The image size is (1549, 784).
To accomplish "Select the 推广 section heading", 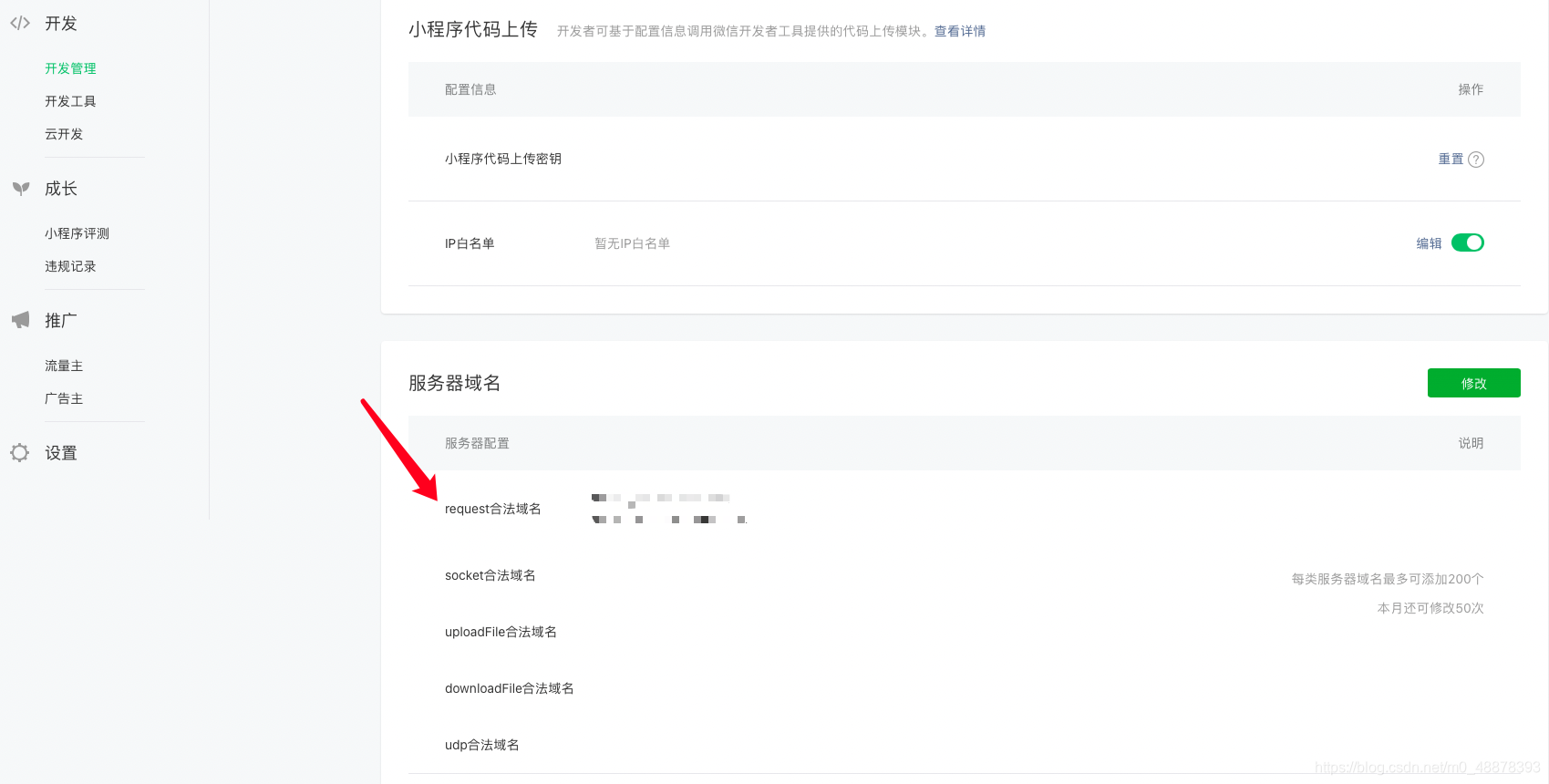I will [61, 321].
